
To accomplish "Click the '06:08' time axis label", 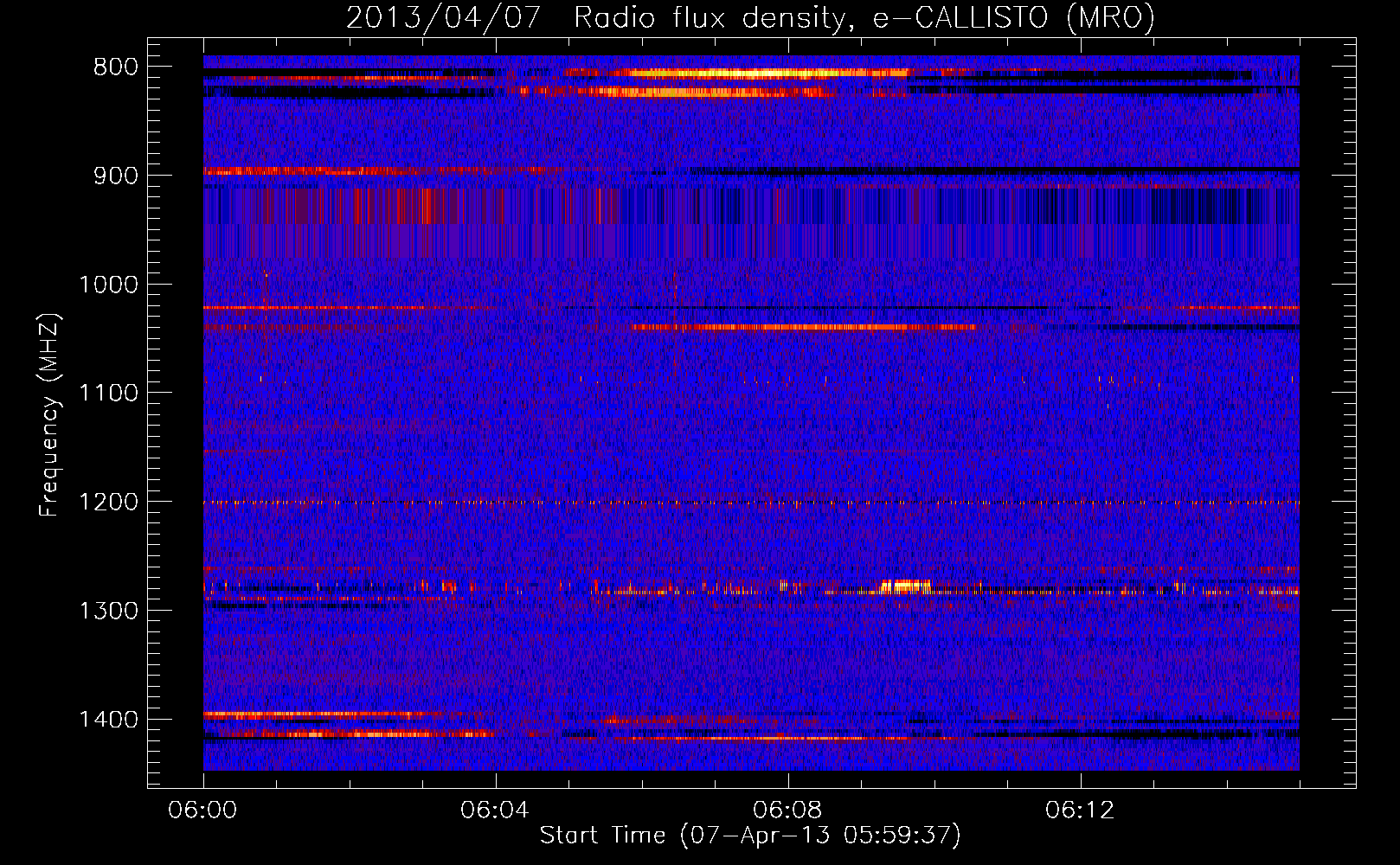I will click(787, 811).
